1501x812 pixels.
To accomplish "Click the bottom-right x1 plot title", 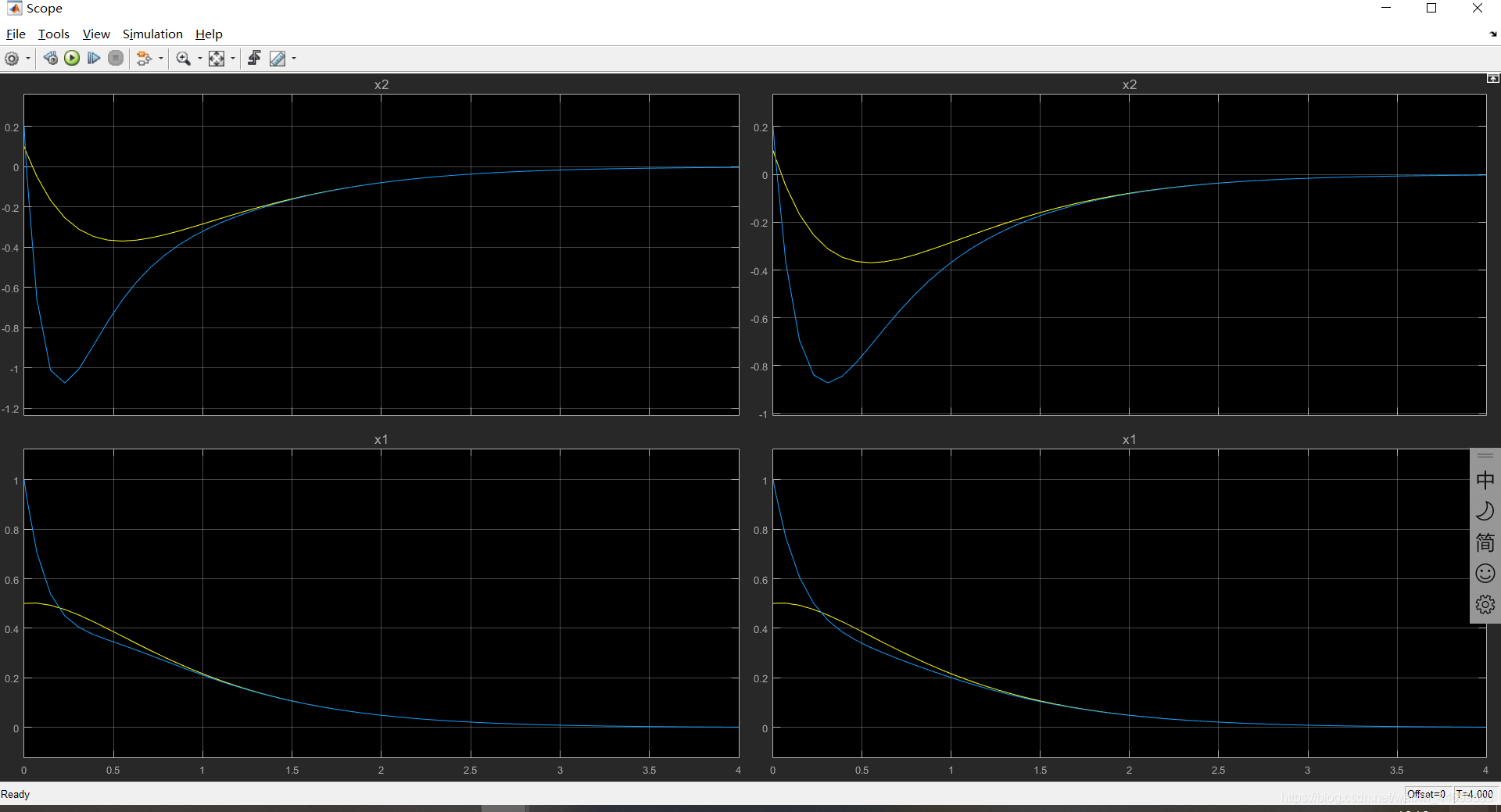I will [1130, 439].
